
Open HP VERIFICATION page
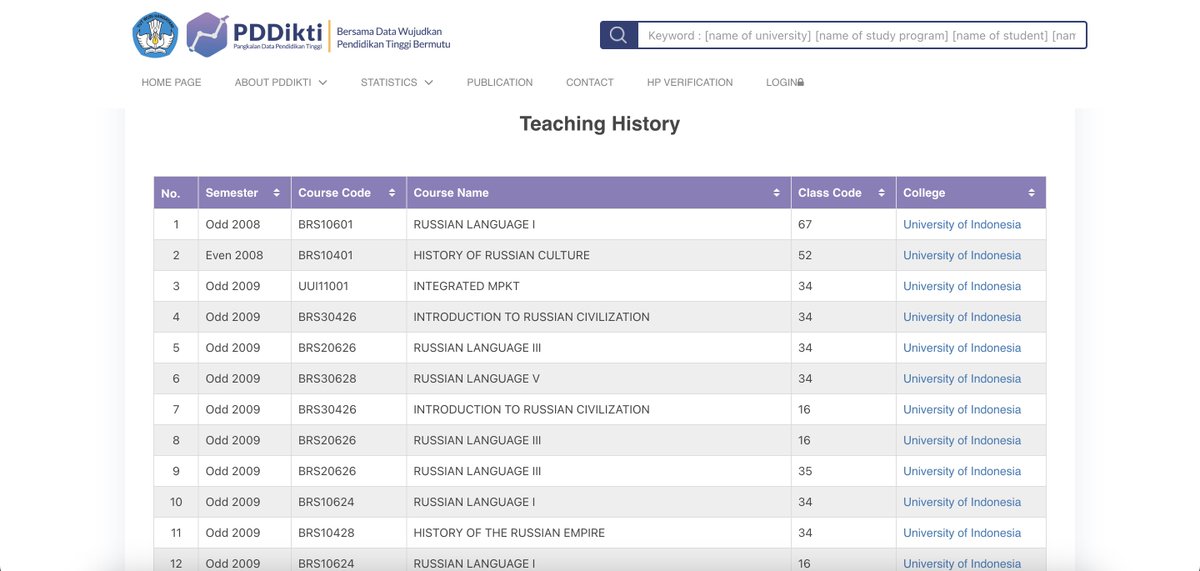pos(690,82)
